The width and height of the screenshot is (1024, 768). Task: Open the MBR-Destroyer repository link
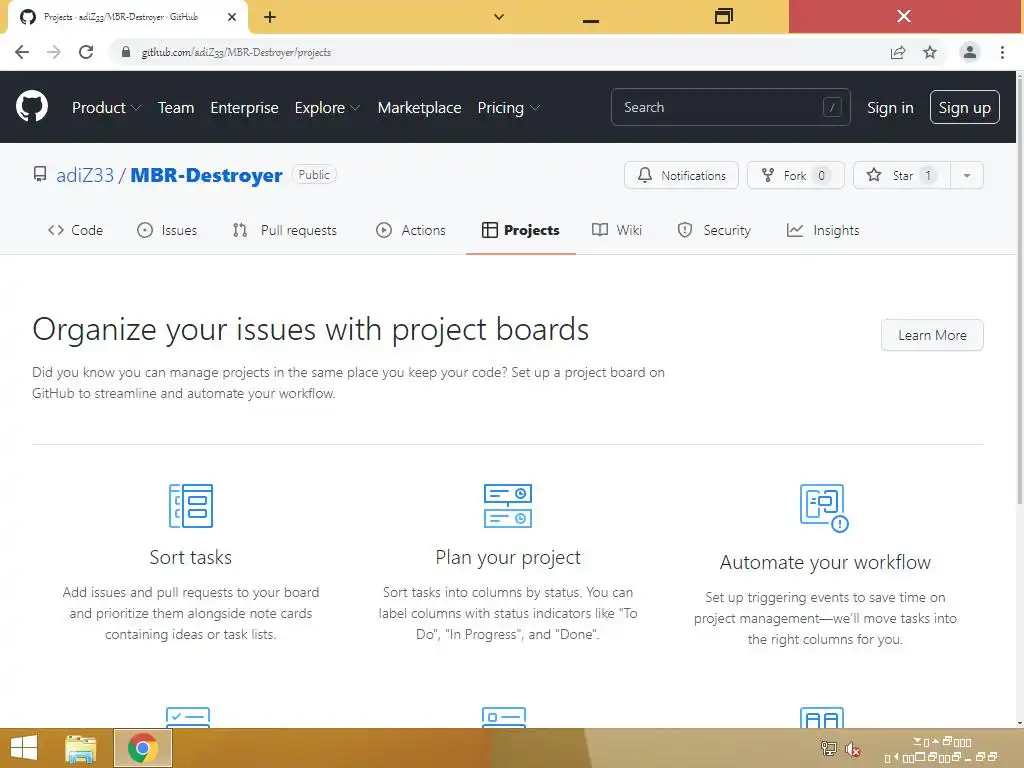[206, 175]
